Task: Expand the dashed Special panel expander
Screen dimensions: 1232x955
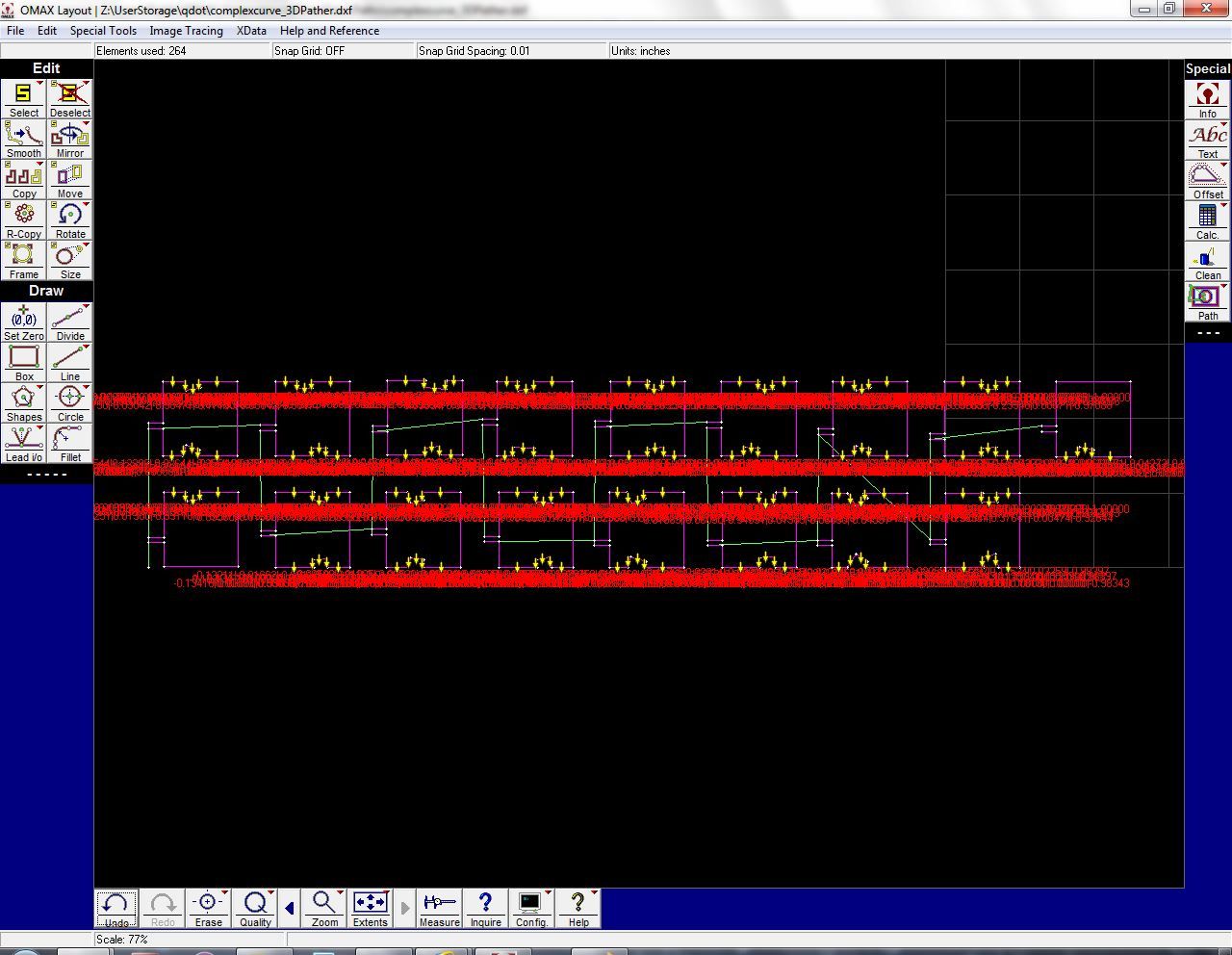Action: [1208, 333]
